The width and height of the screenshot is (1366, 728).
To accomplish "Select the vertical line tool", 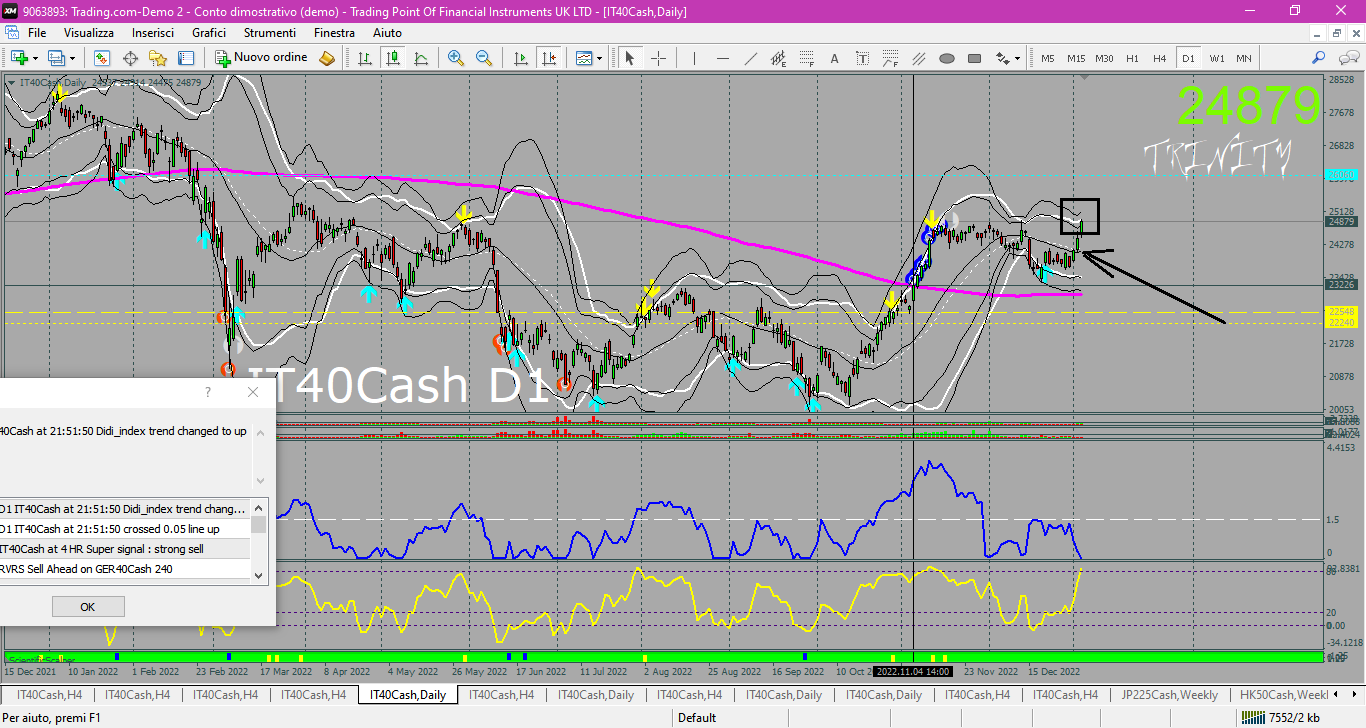I will click(x=694, y=58).
